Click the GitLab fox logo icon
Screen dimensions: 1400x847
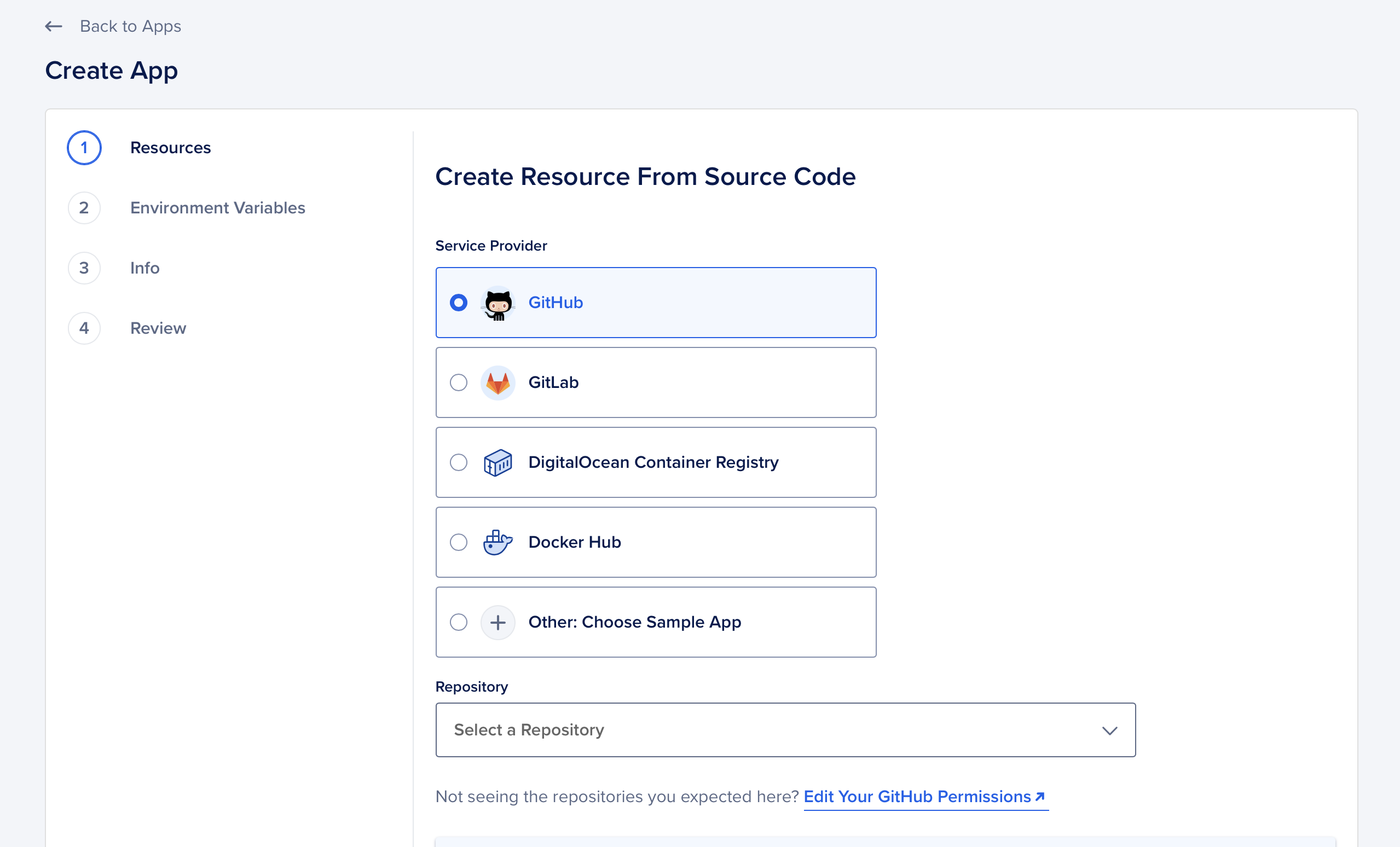497,383
